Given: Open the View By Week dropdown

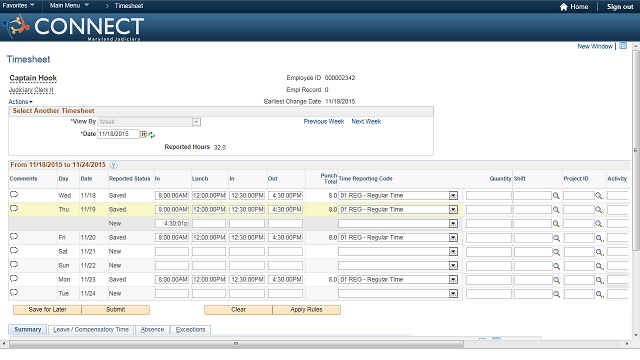Looking at the screenshot, I should [x=196, y=122].
